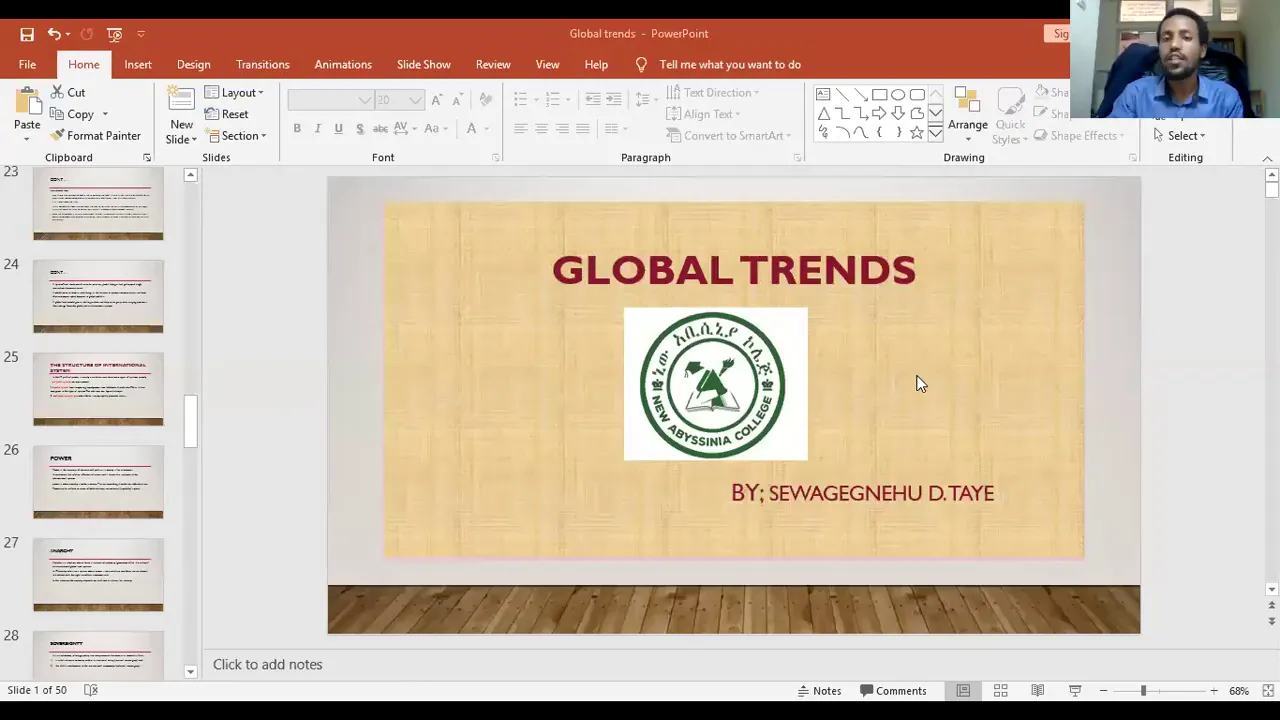Reset slide layout
1280x720 pixels.
pyautogui.click(x=227, y=114)
